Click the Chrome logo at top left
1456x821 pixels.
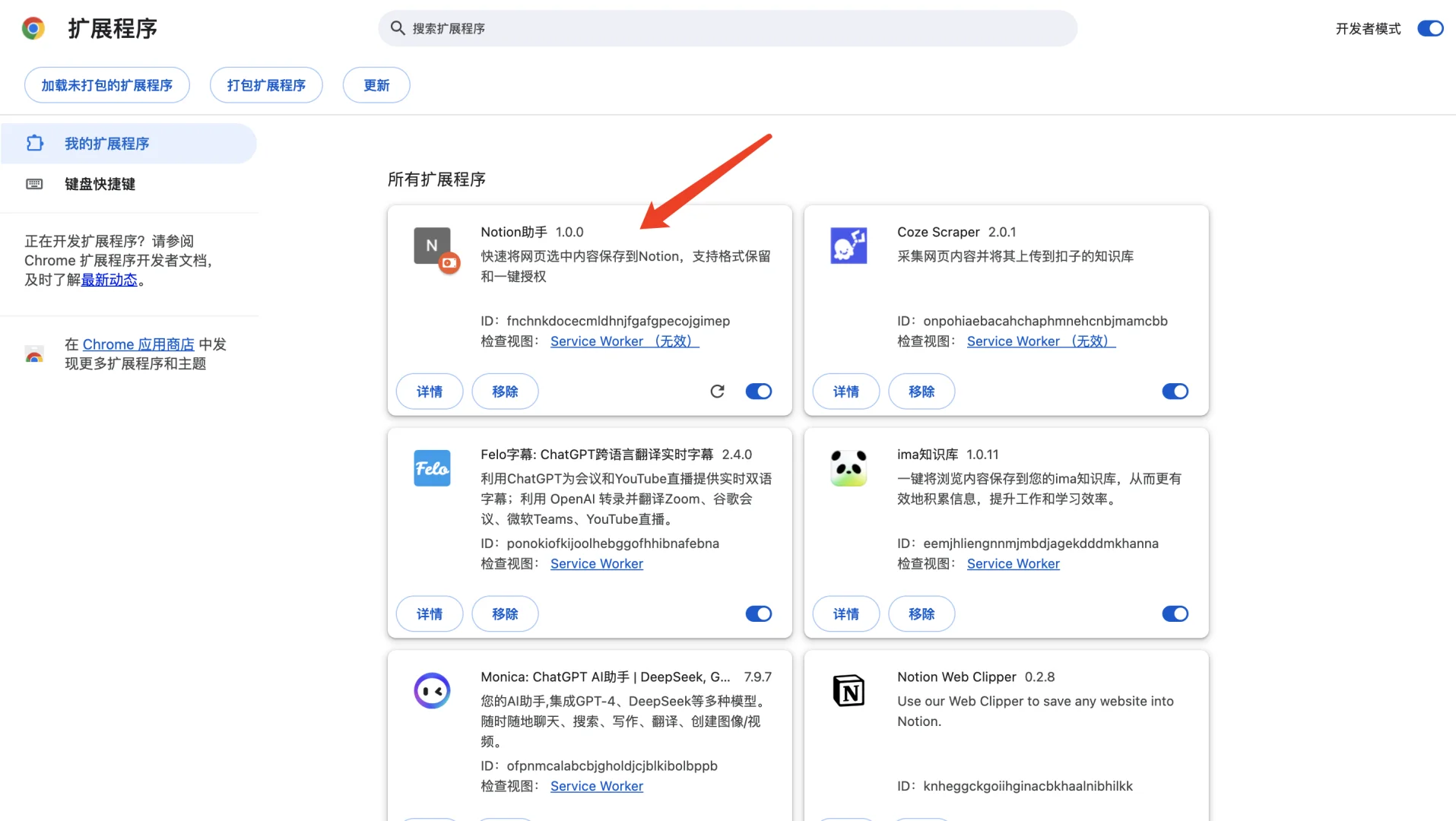(x=33, y=28)
